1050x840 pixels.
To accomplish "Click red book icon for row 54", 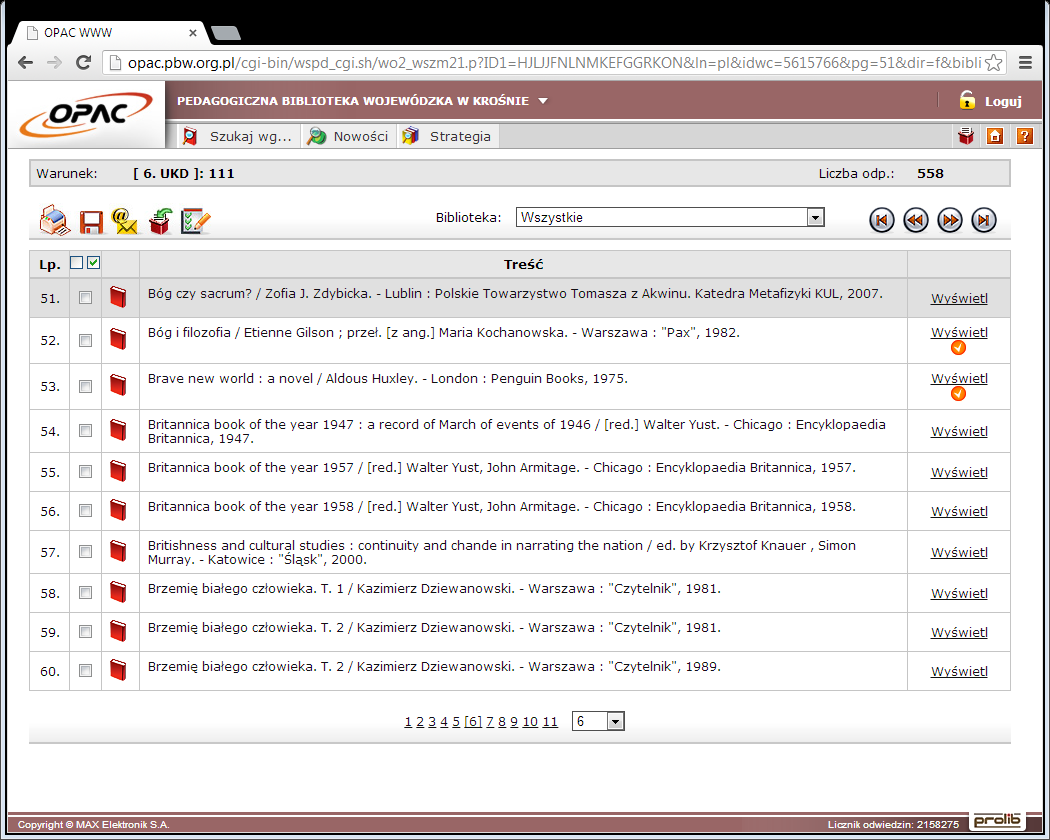I will coord(119,430).
